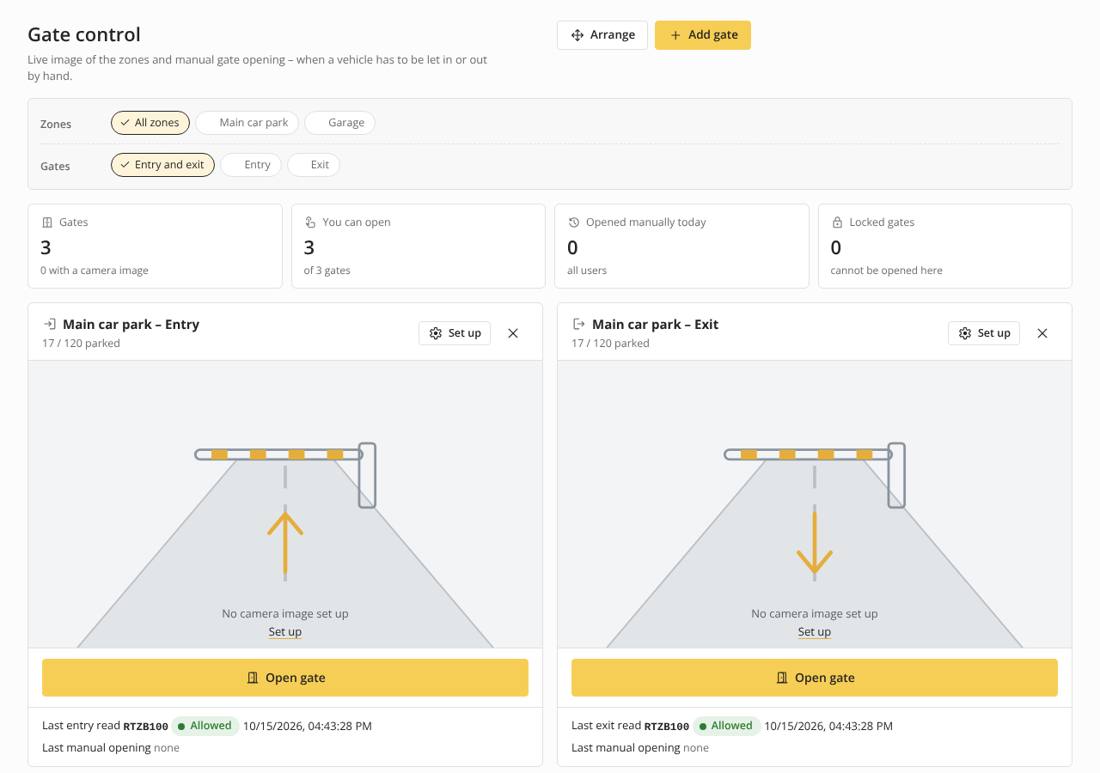Click the You can open hand icon
1100x773 pixels.
[x=310, y=222]
